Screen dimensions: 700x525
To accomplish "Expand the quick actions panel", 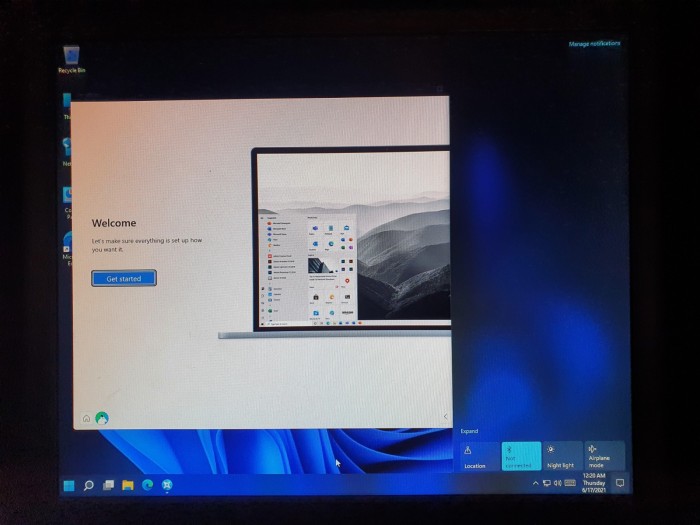I will [469, 431].
